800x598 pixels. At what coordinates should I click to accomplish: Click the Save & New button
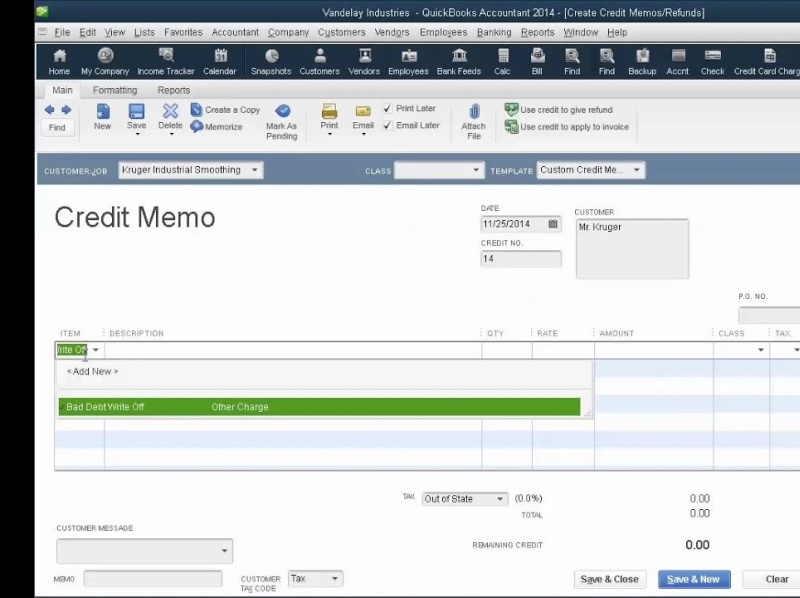coord(694,579)
